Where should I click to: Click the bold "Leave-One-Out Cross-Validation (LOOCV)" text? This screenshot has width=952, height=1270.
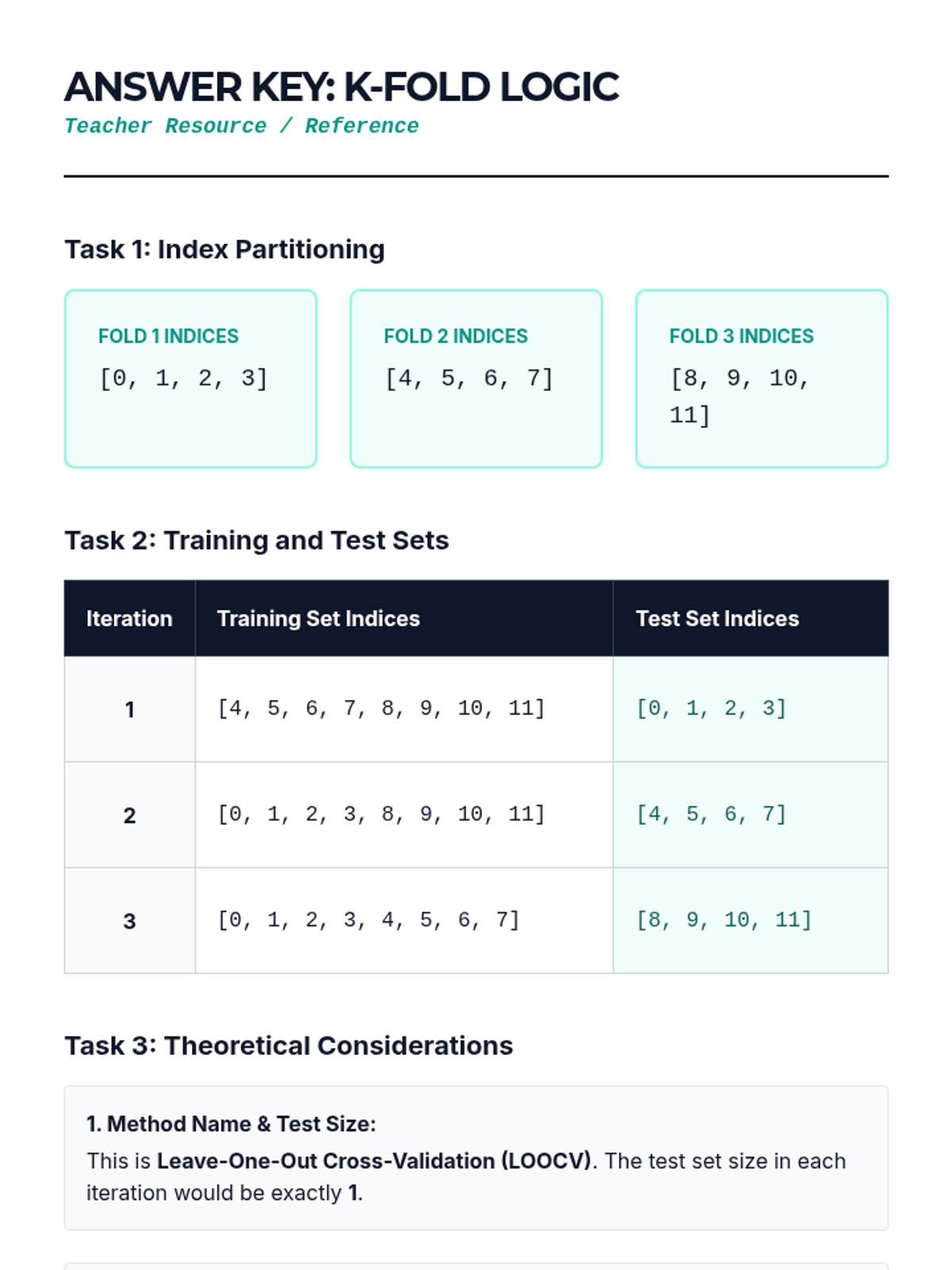374,1161
